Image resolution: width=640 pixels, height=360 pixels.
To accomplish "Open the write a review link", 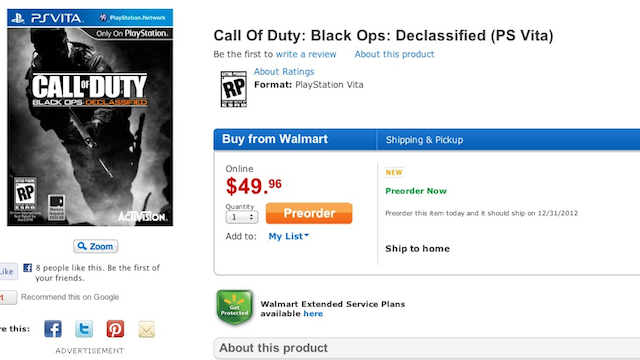I will (306, 54).
